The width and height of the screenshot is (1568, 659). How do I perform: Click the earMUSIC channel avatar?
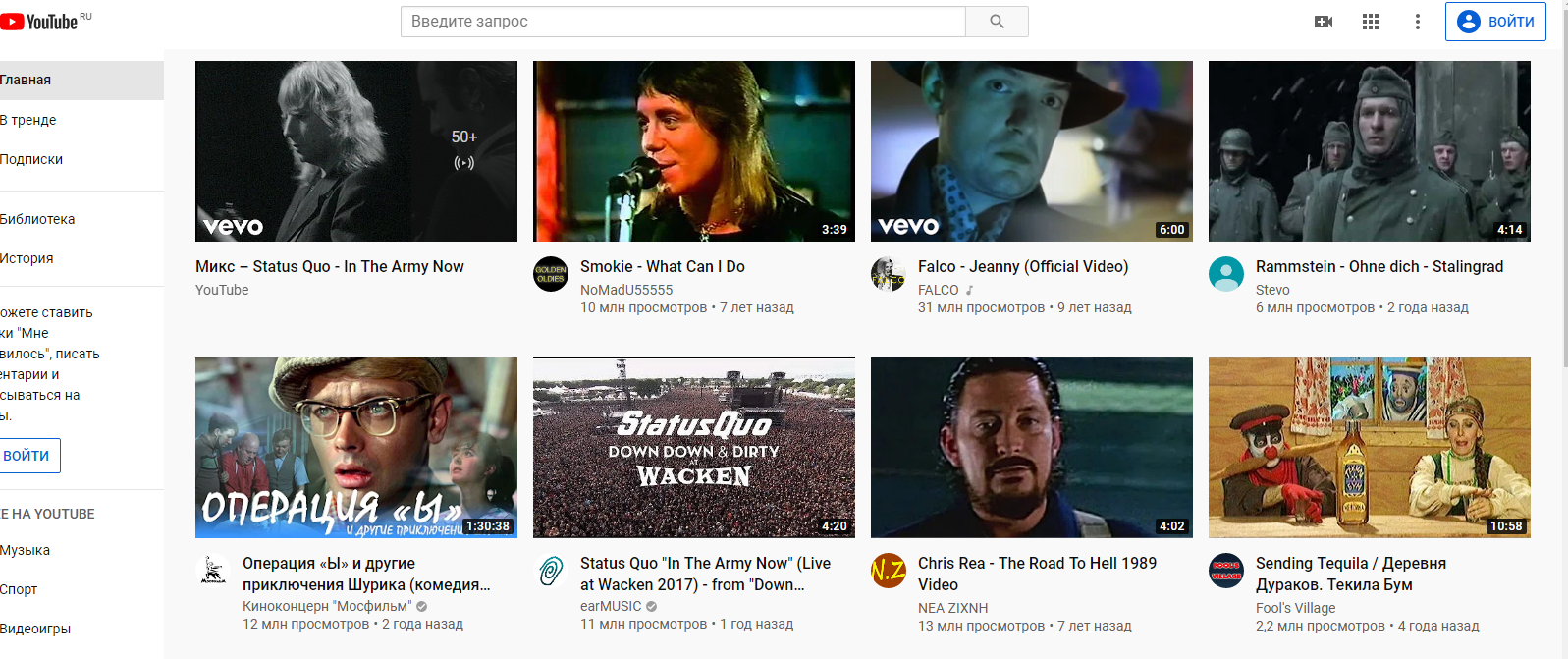(x=551, y=571)
